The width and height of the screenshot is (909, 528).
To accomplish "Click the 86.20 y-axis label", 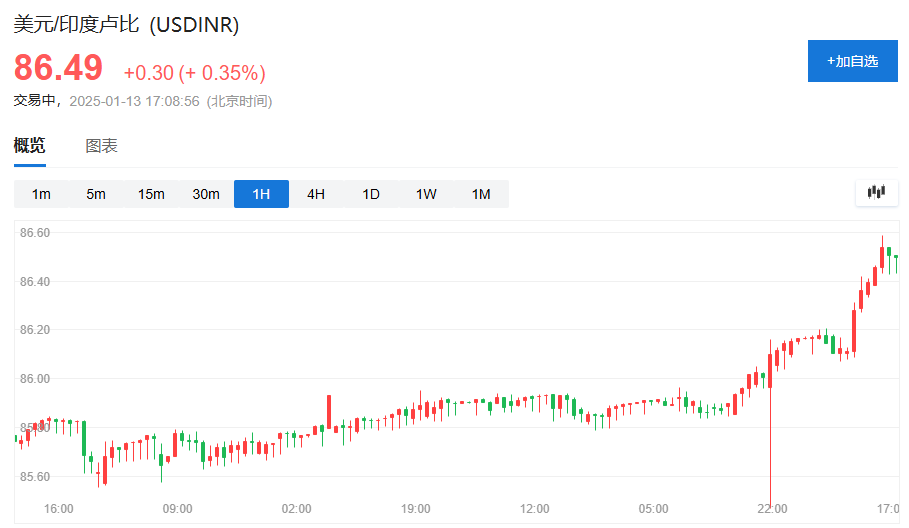I will tap(35, 330).
